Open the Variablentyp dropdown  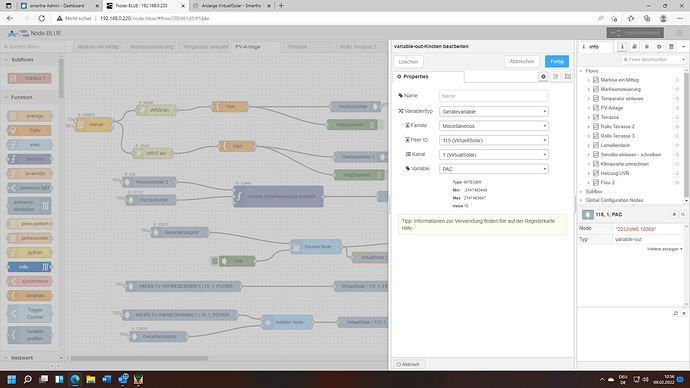494,112
